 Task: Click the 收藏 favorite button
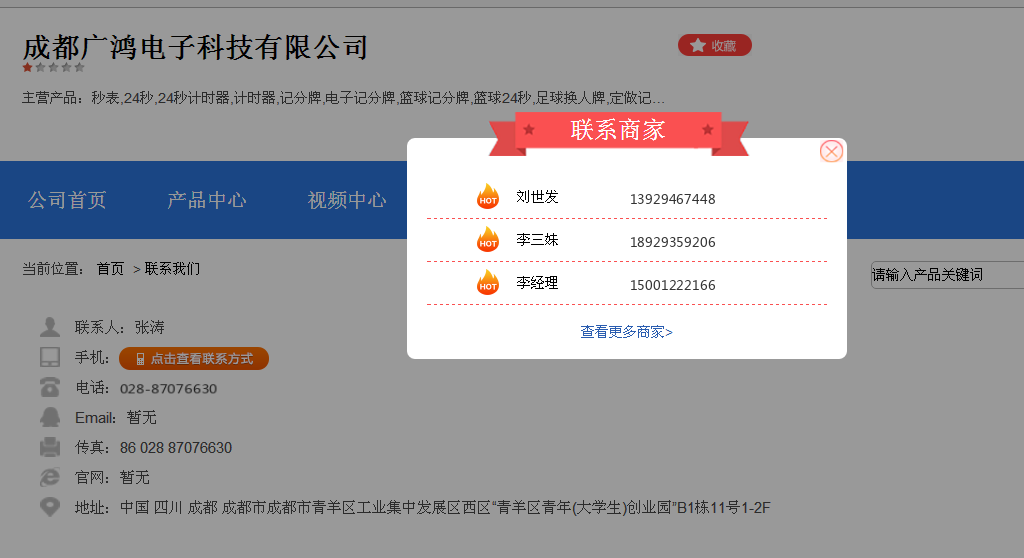pos(714,45)
